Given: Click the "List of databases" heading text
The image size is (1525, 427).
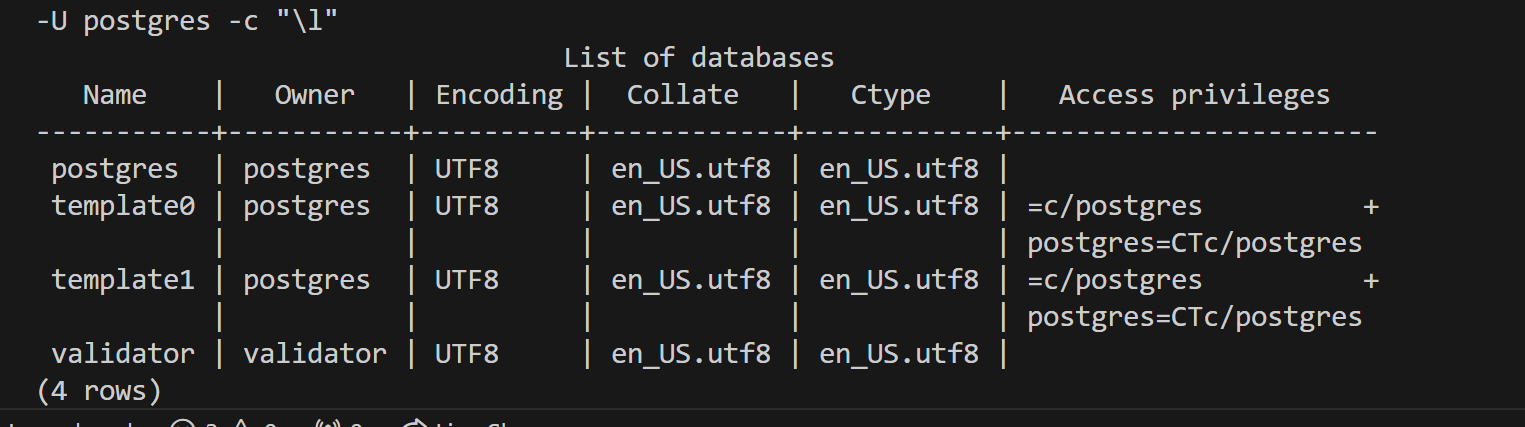Looking at the screenshot, I should [699, 58].
